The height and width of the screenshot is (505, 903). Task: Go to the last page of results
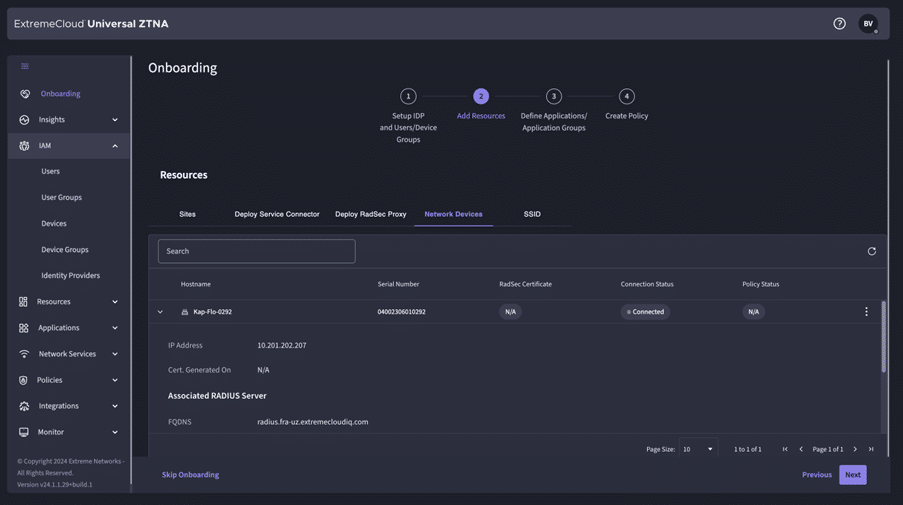pyautogui.click(x=871, y=449)
